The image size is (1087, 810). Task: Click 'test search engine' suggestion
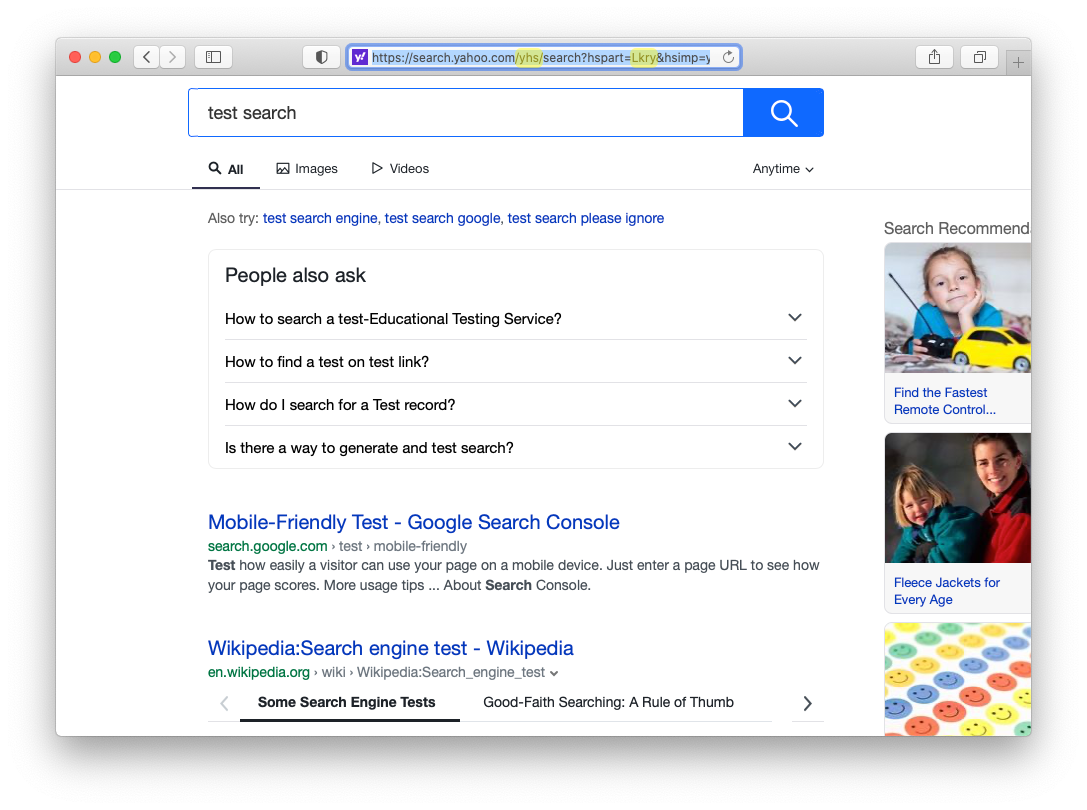(320, 218)
